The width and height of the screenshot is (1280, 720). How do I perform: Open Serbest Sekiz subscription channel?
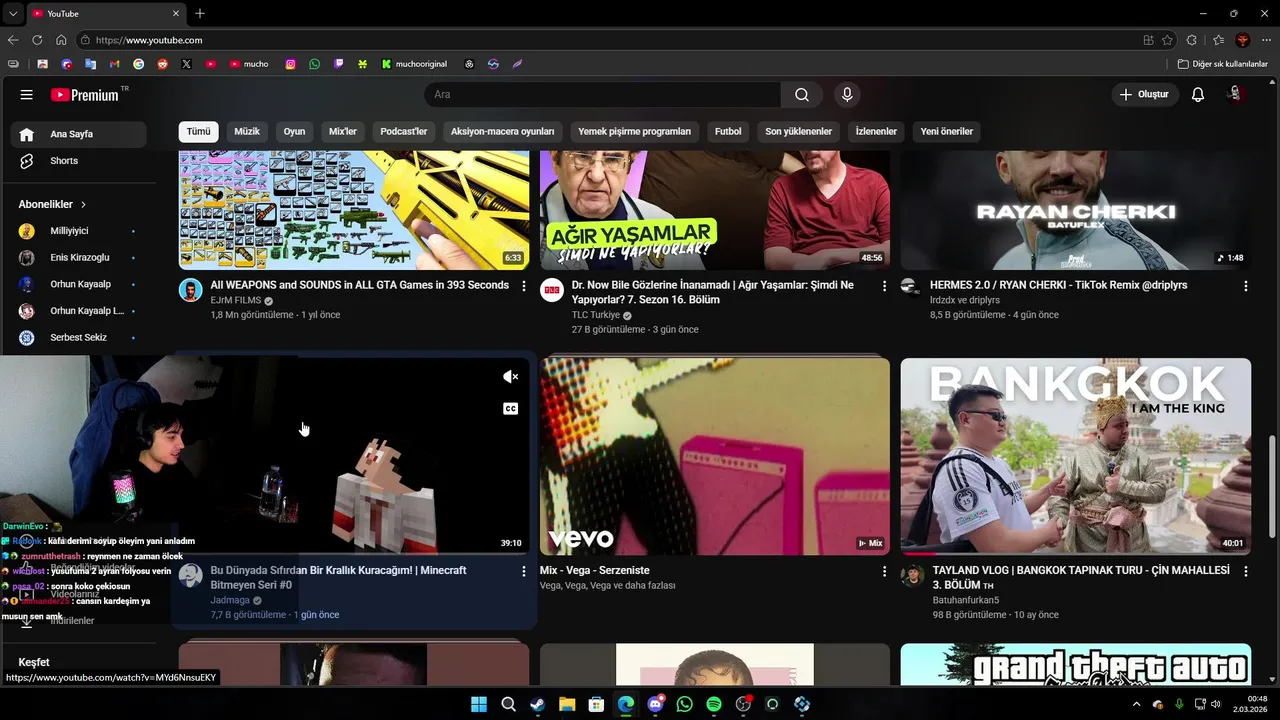79,338
